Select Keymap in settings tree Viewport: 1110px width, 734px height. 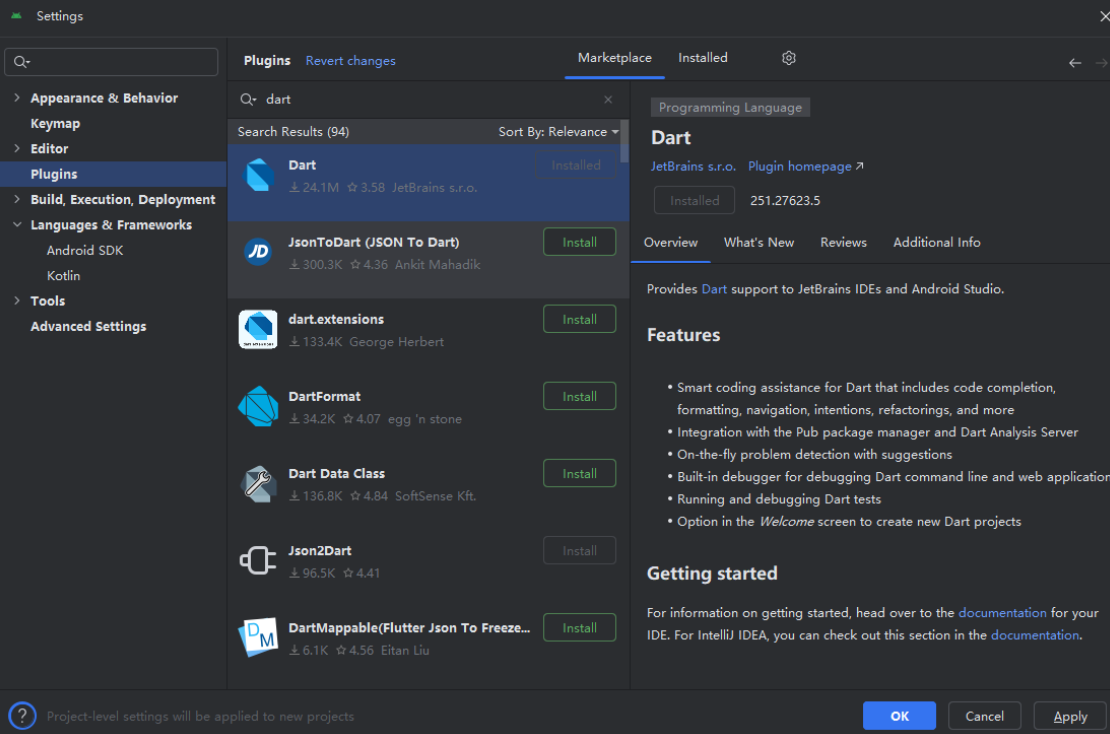pyautogui.click(x=55, y=123)
